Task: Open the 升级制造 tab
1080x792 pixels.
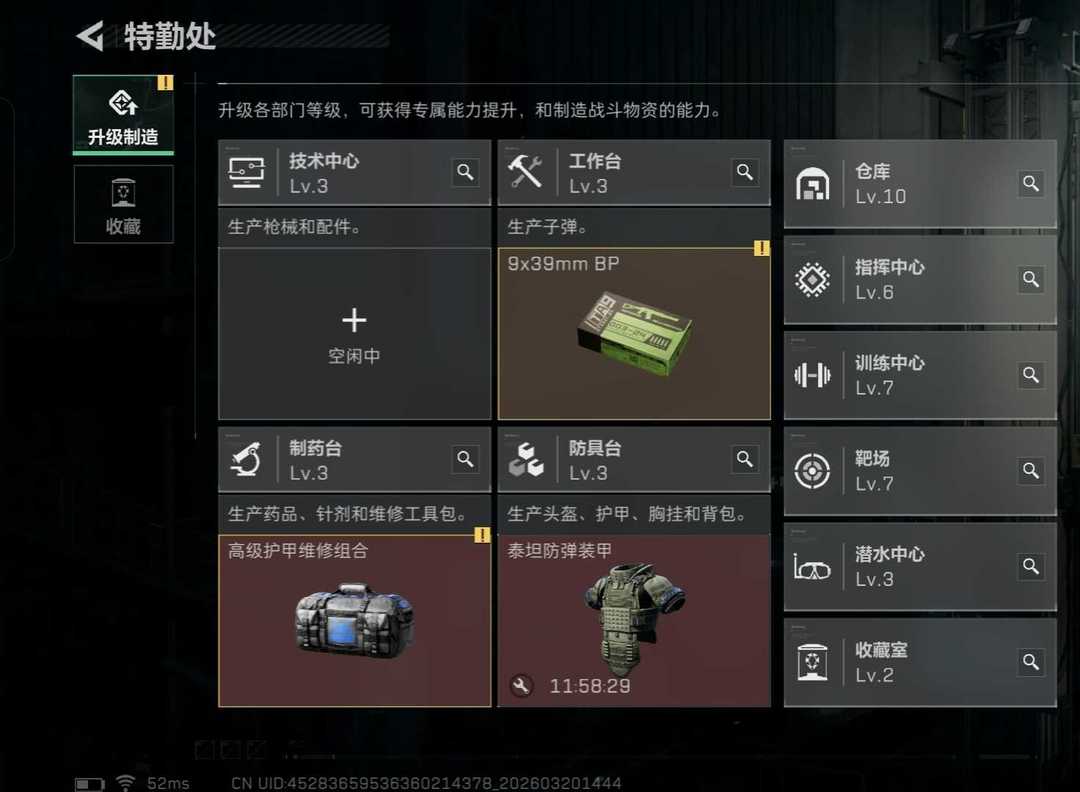Action: [123, 115]
